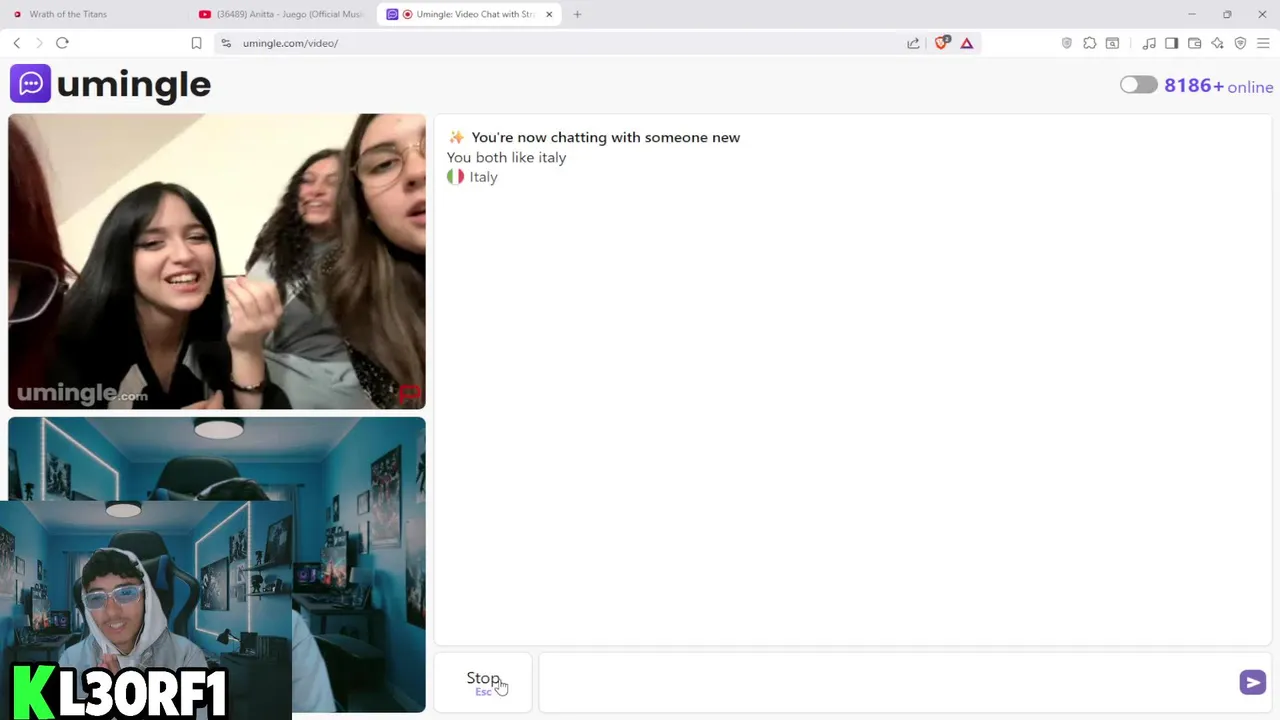Open a new browser tab
This screenshot has height=720, width=1280.
point(577,14)
